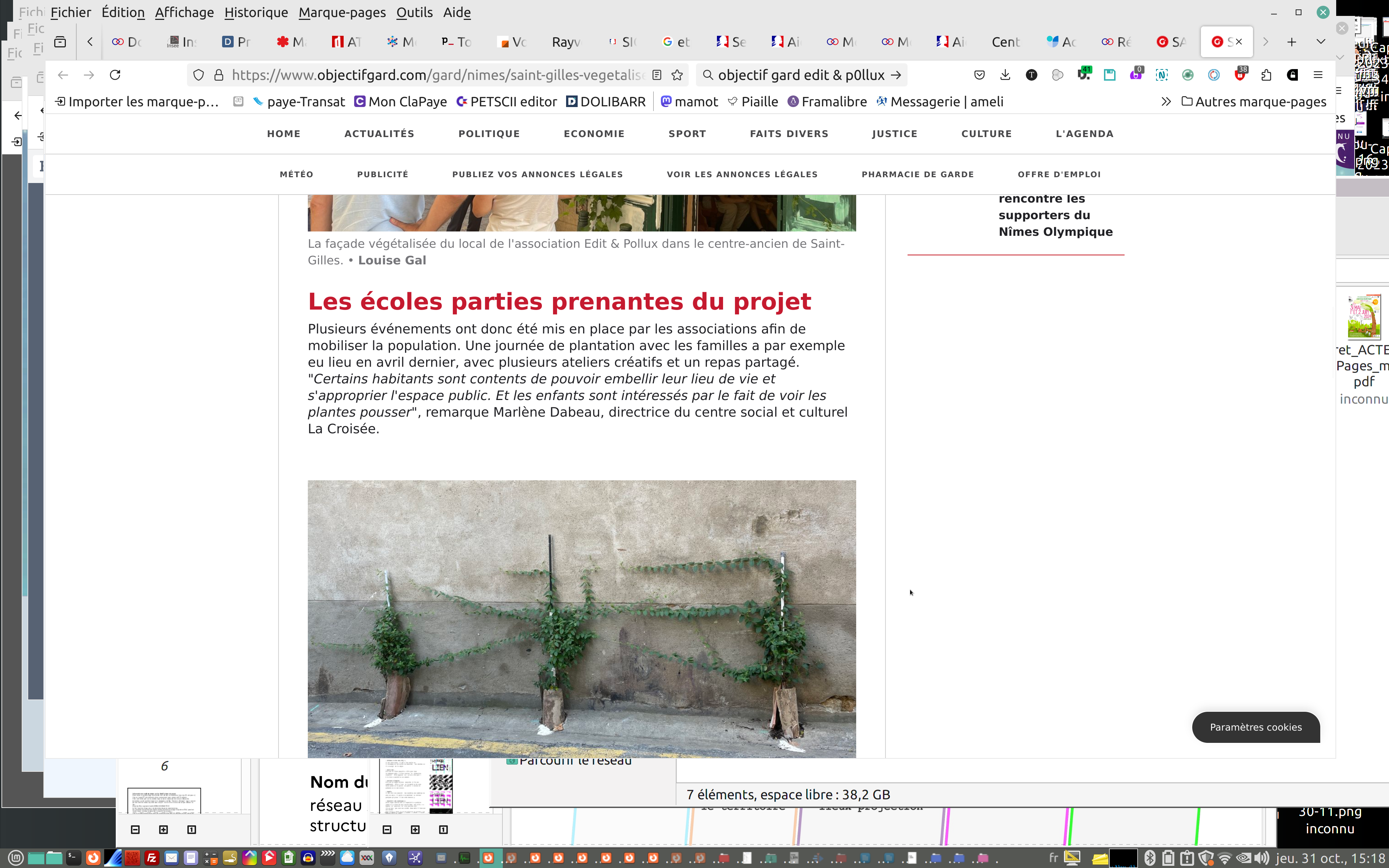Bookmark this page with the star icon
This screenshot has height=868, width=1389.
(x=677, y=75)
